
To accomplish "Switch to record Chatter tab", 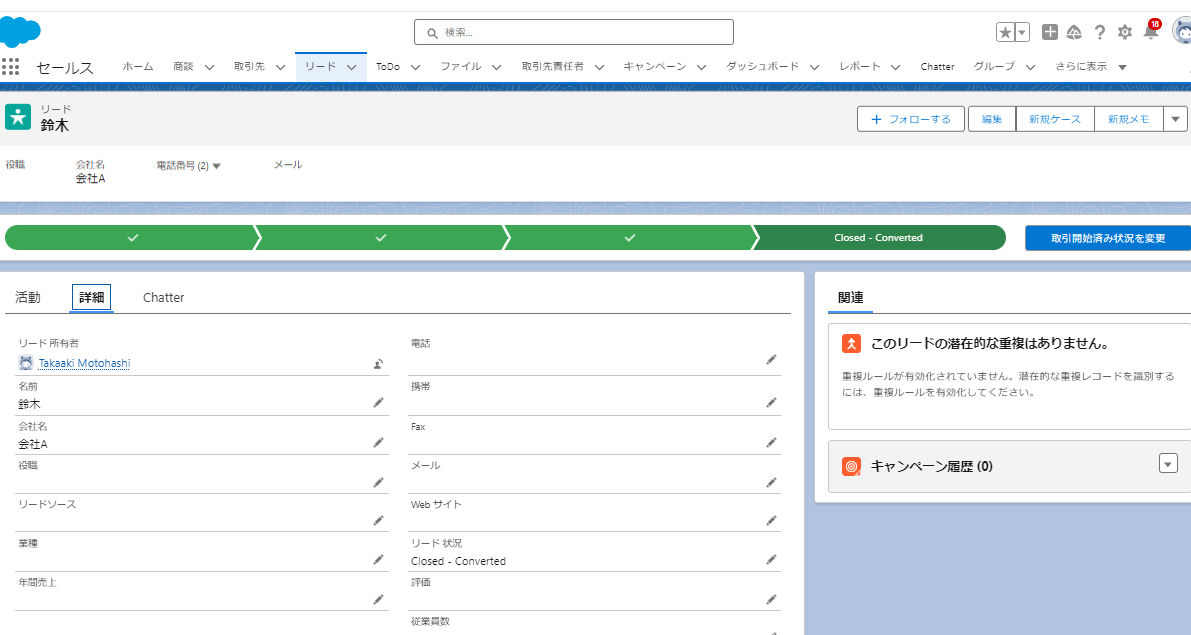I will click(x=163, y=298).
